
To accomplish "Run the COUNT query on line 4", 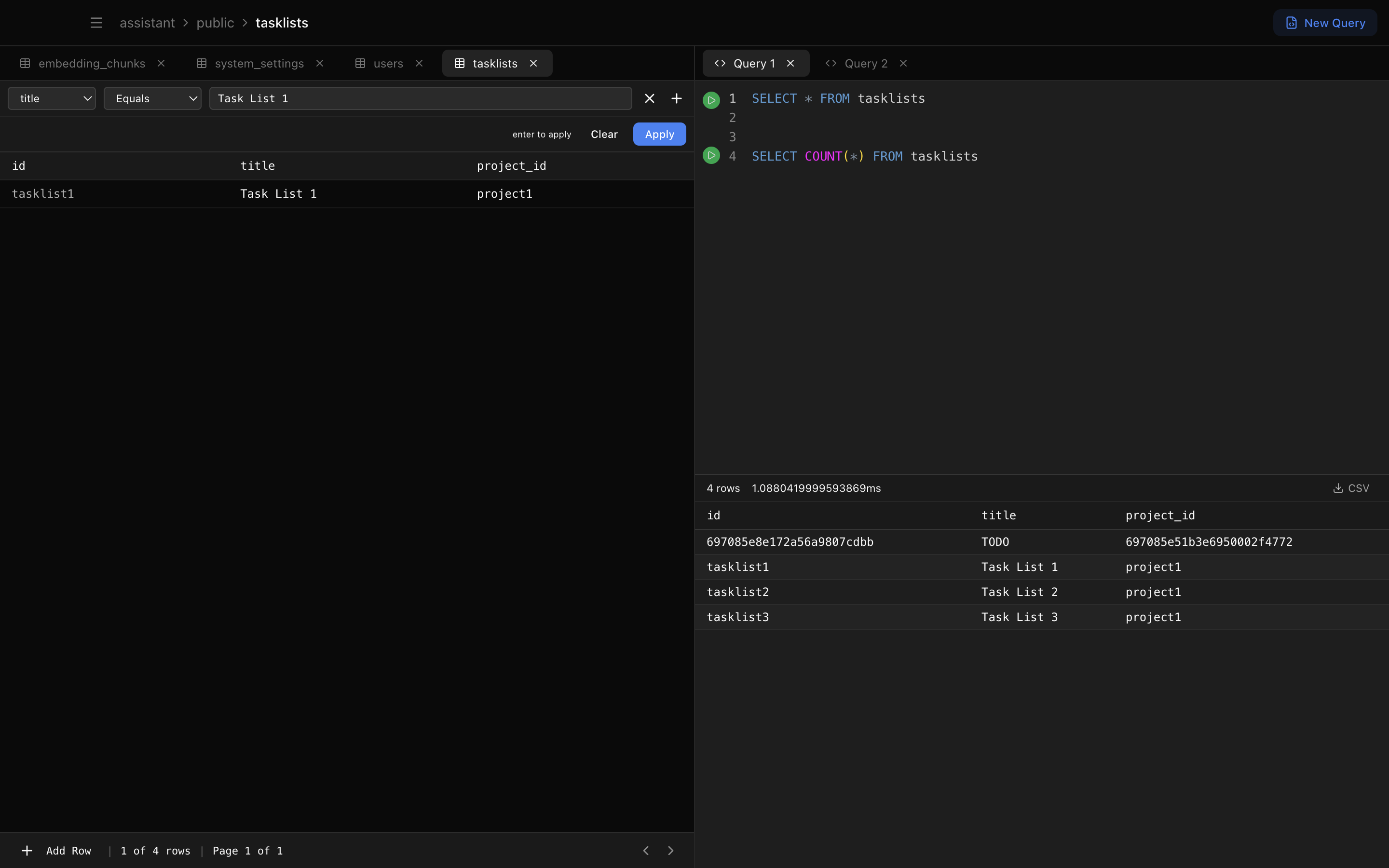I will (x=711, y=156).
